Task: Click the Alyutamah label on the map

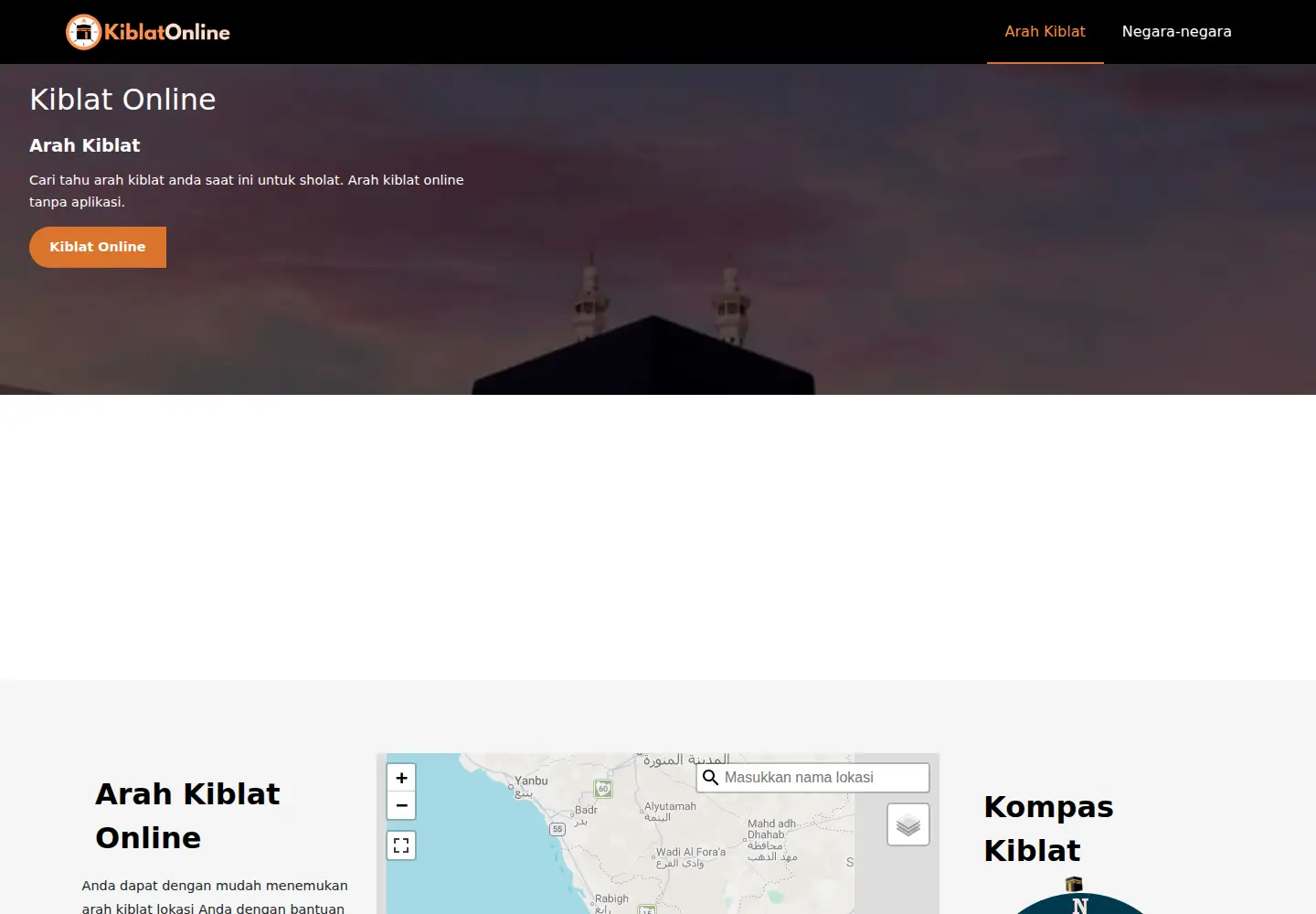Action: pyautogui.click(x=670, y=806)
